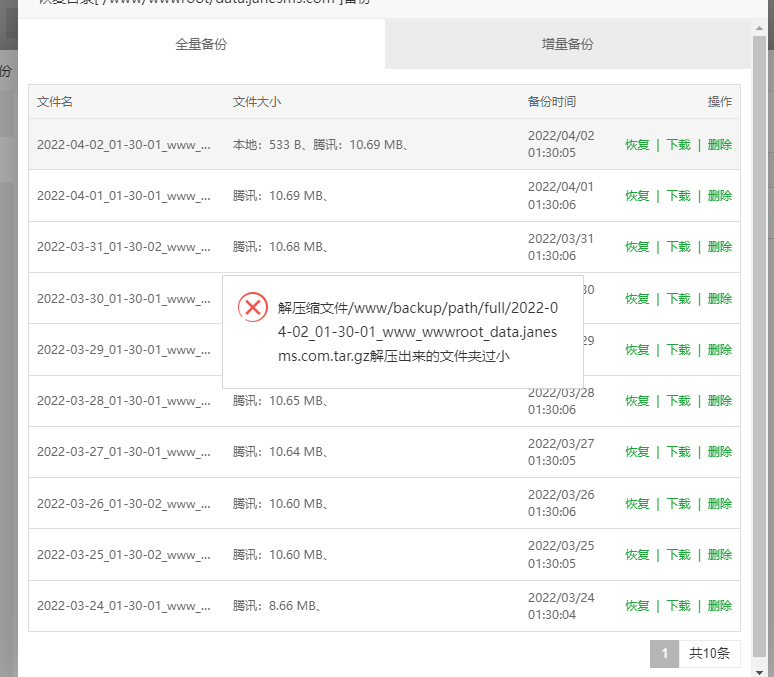The width and height of the screenshot is (774, 677).
Task: Select the 全量备份 tab
Action: pyautogui.click(x=202, y=44)
